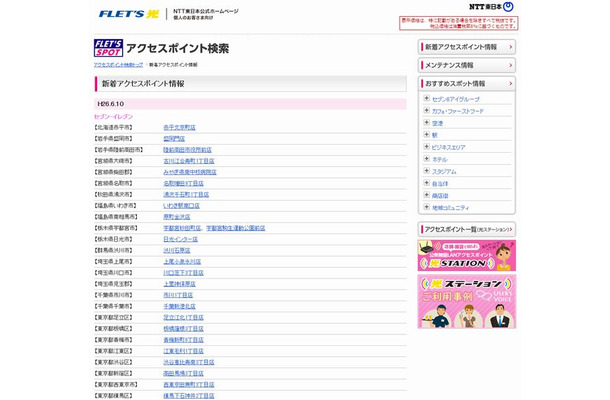Screen dimensions: 610x400
Task: Click the 【東京都渋谷区】 location label
Action: click(114, 363)
